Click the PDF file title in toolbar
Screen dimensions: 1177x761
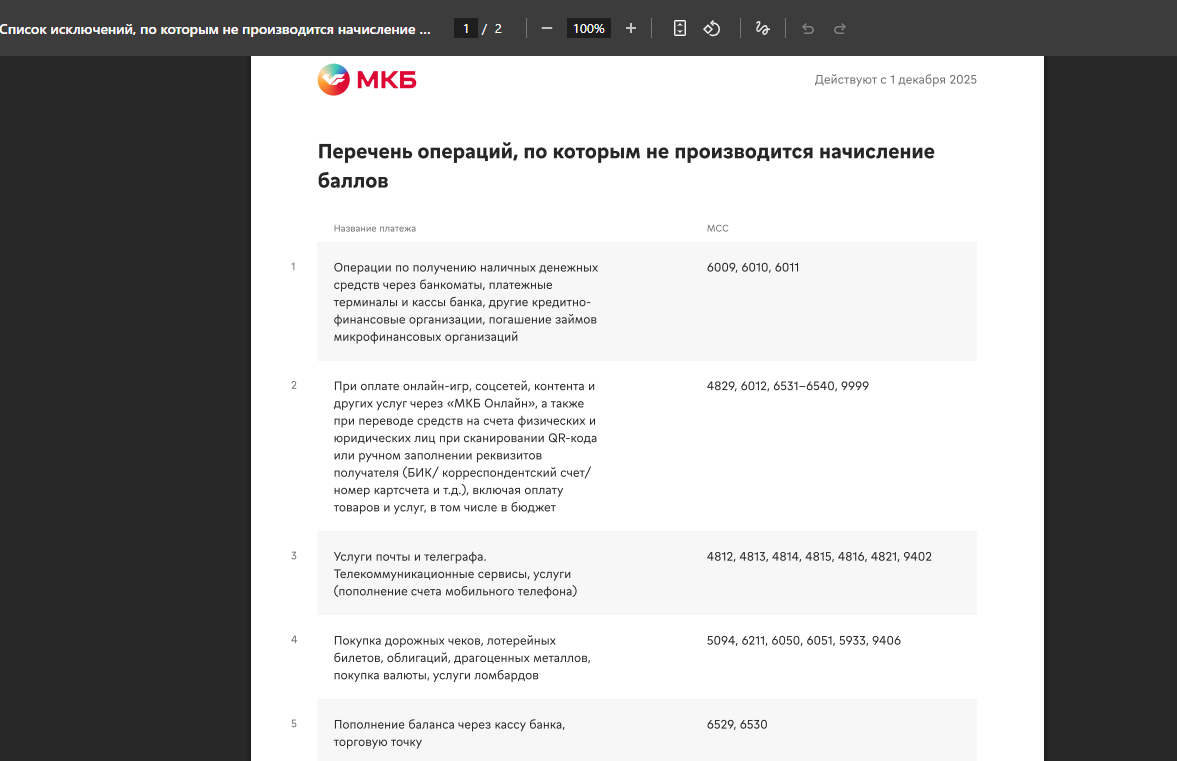tap(215, 29)
